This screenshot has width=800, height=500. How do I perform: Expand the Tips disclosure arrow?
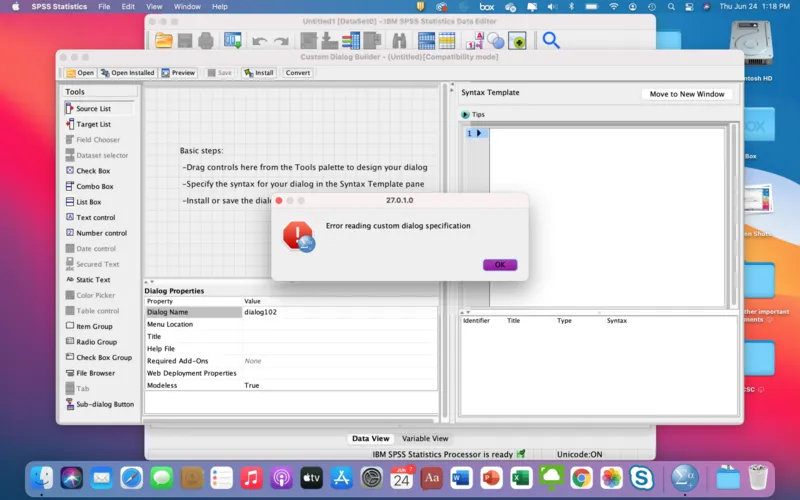click(x=465, y=114)
